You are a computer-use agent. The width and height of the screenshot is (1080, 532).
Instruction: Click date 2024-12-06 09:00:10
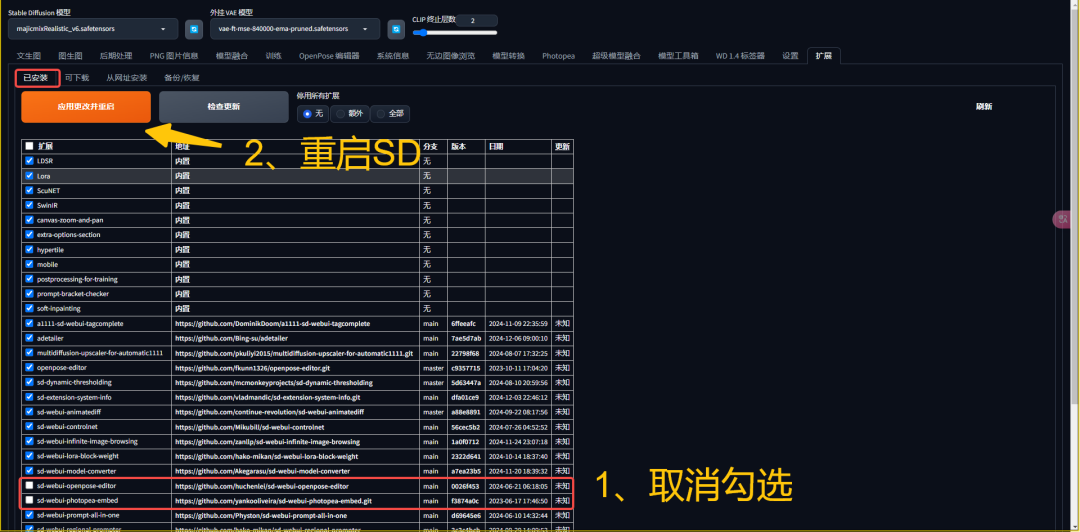[518, 338]
